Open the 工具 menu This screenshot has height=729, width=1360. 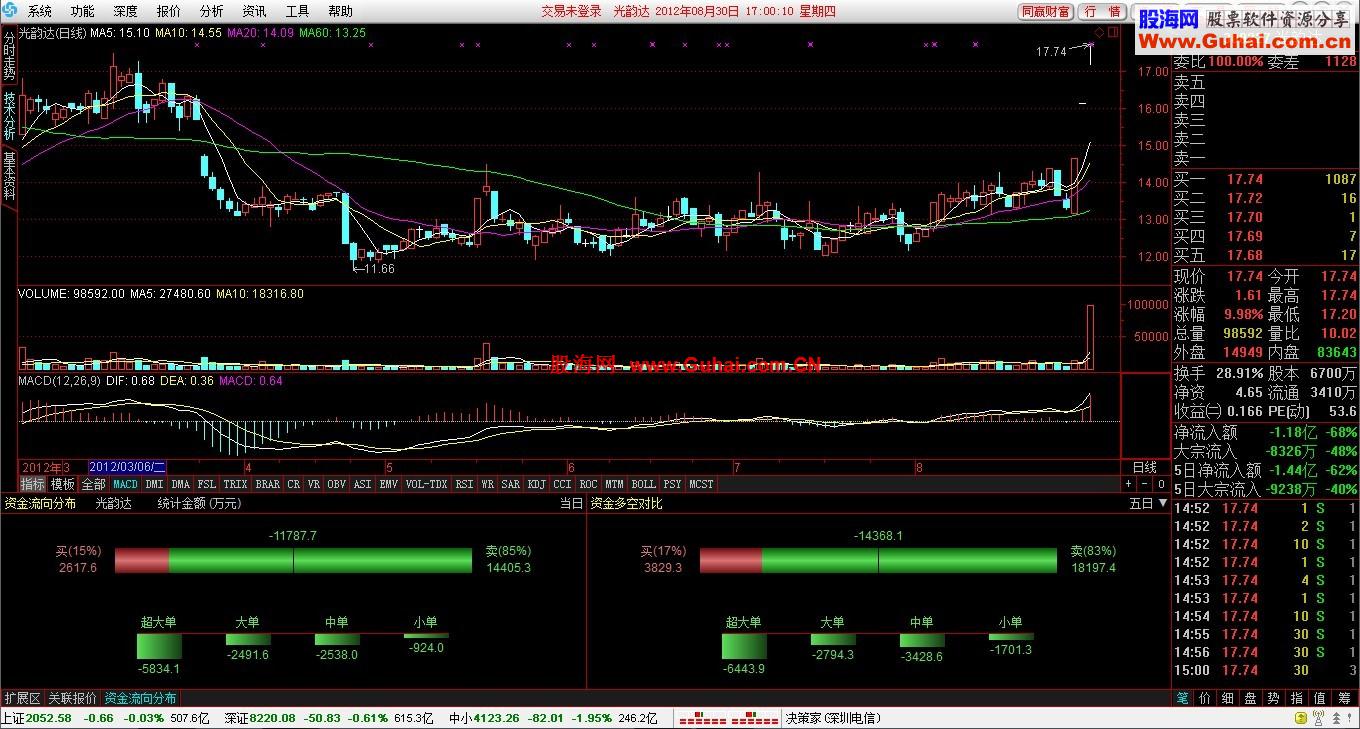click(297, 12)
